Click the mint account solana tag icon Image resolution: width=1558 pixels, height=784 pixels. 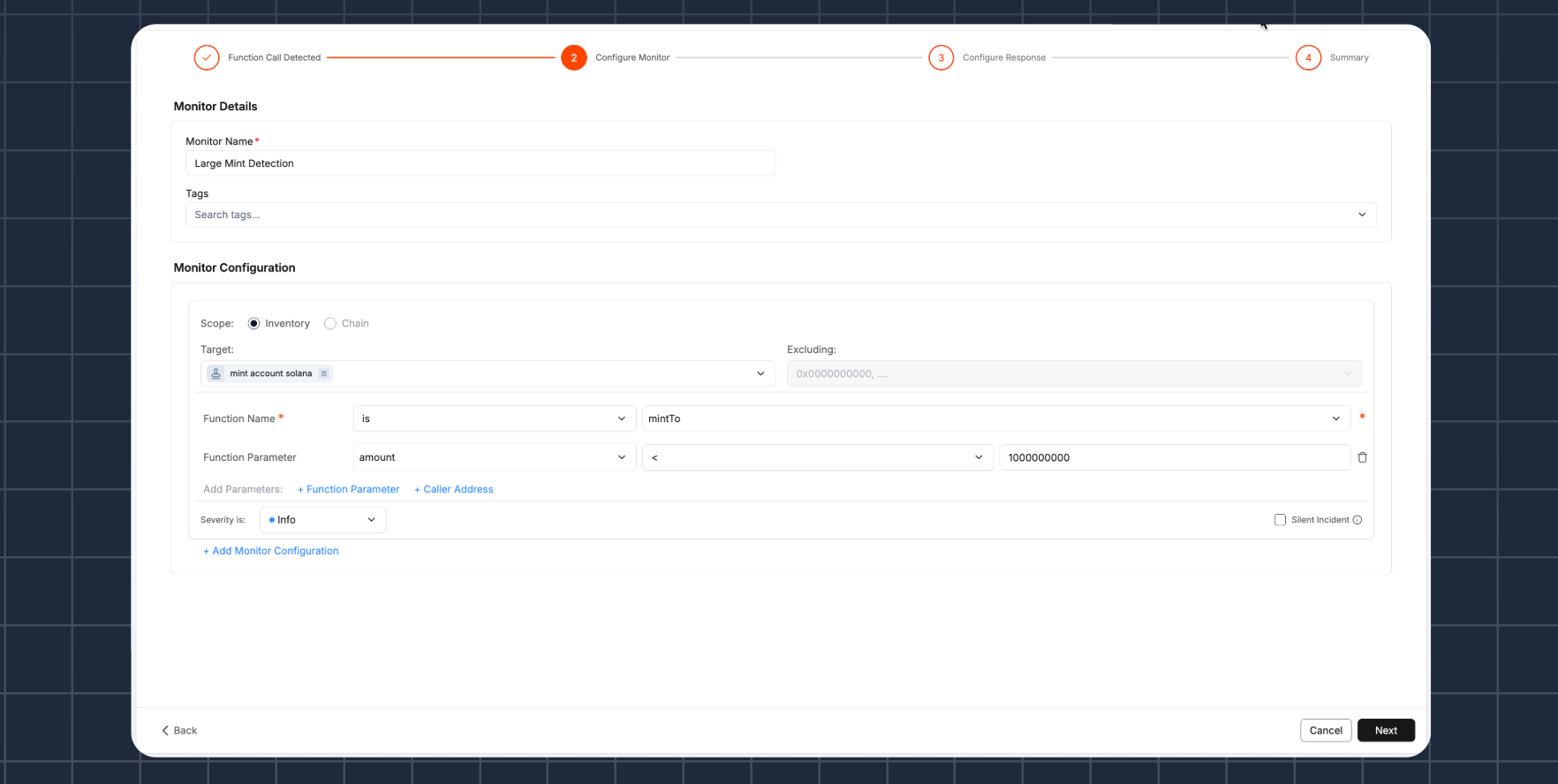[x=216, y=373]
